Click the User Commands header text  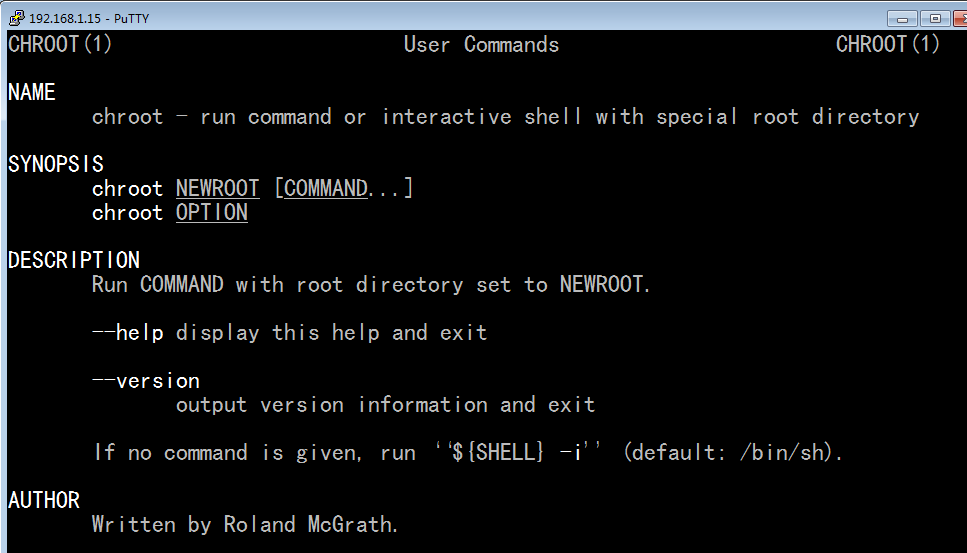(481, 45)
